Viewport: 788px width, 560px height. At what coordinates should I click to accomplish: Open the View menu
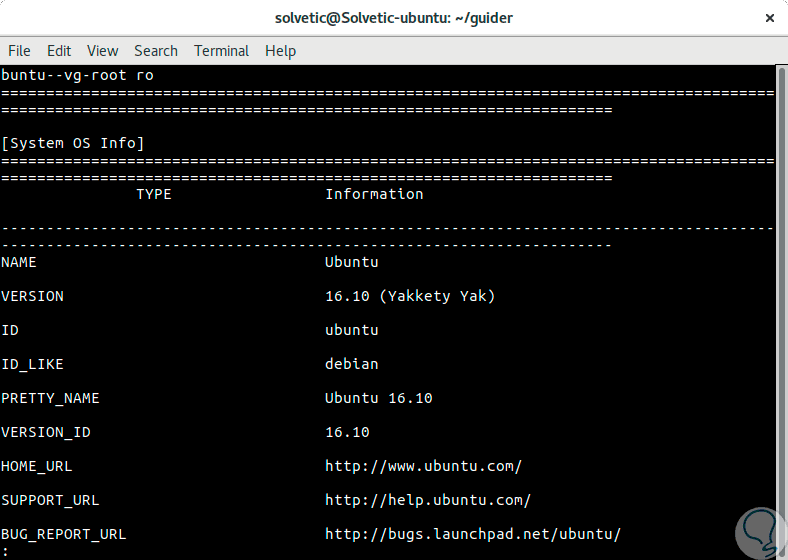point(103,51)
